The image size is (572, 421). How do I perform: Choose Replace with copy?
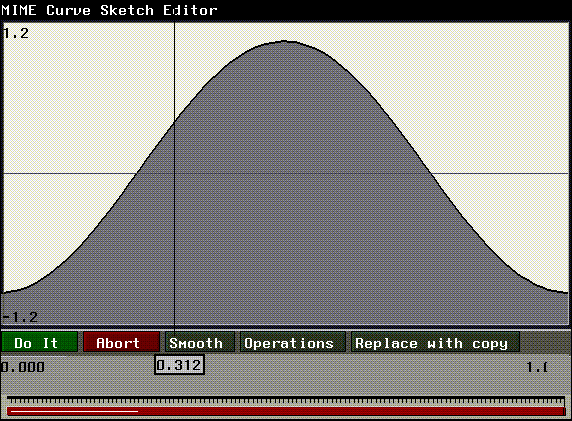click(435, 342)
